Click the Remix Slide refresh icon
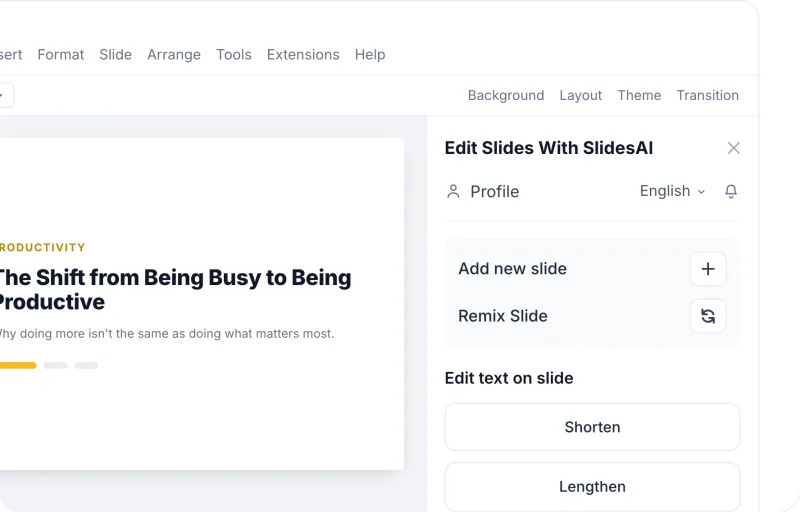Viewport: 800px width, 512px height. [708, 316]
